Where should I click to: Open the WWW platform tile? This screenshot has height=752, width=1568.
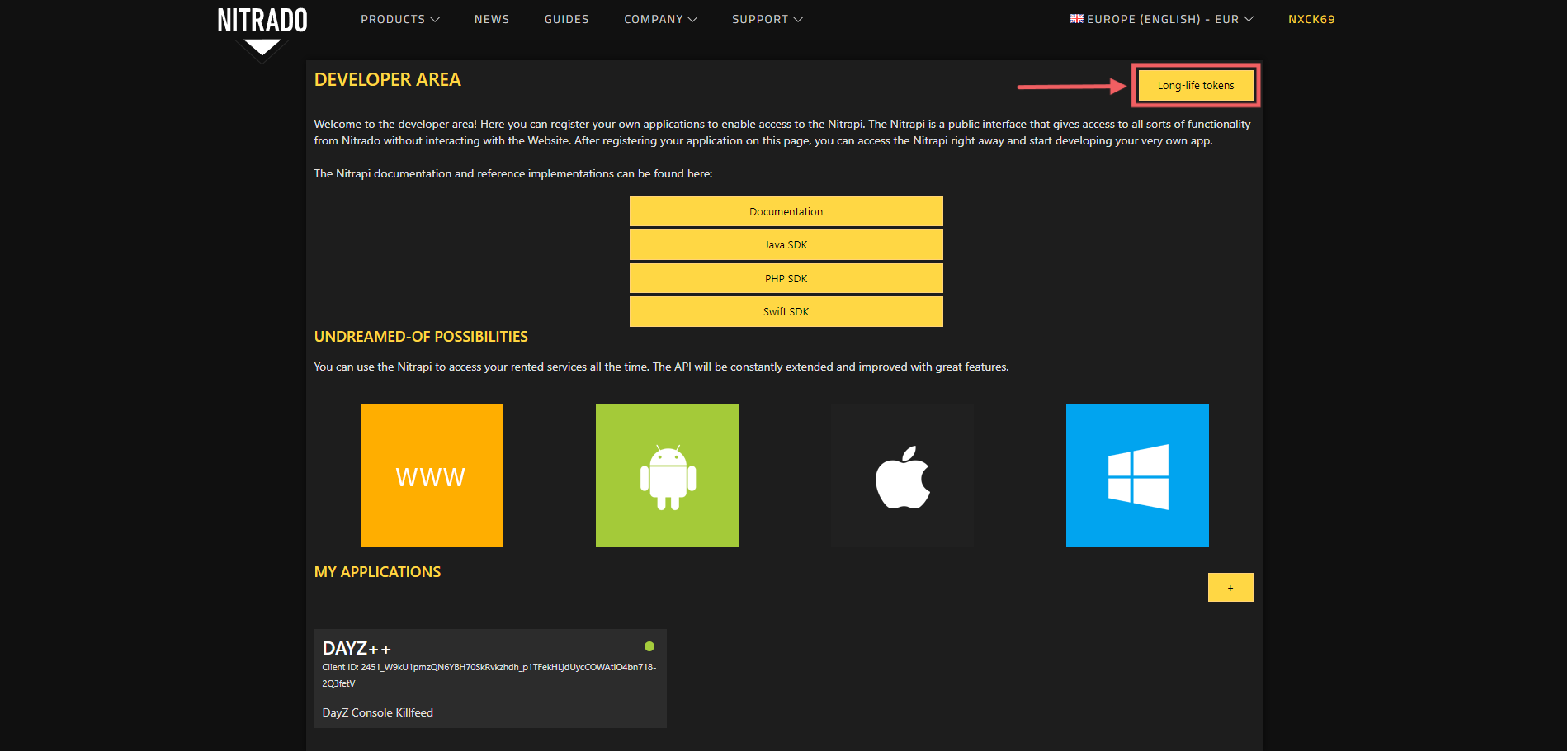(x=432, y=475)
